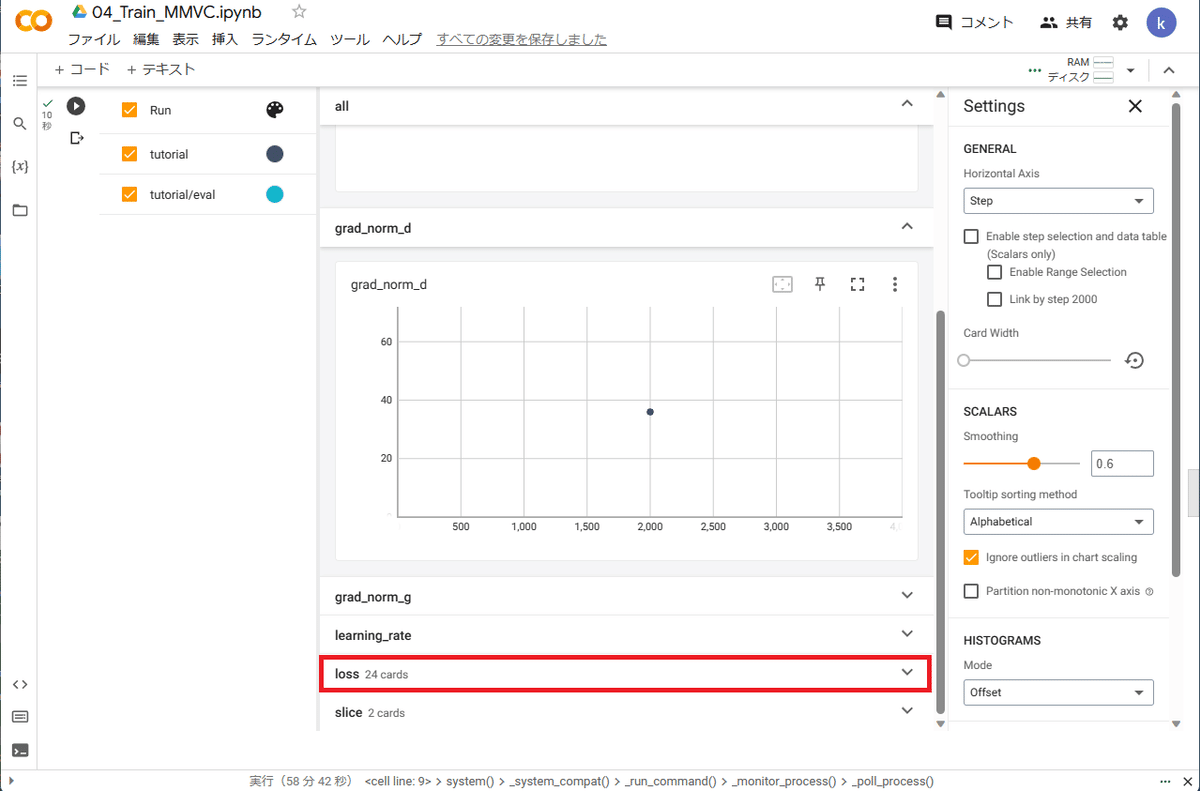Open the 編集 menu

pyautogui.click(x=146, y=40)
